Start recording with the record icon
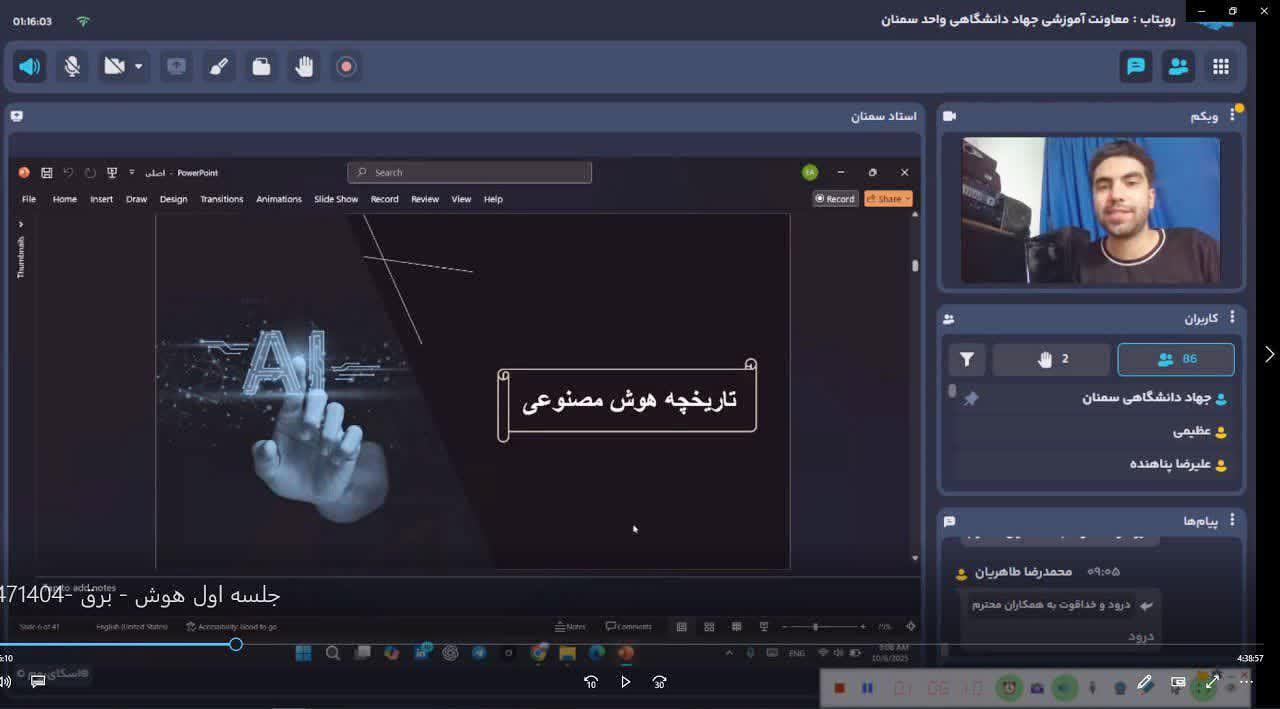This screenshot has width=1280, height=709. point(346,67)
